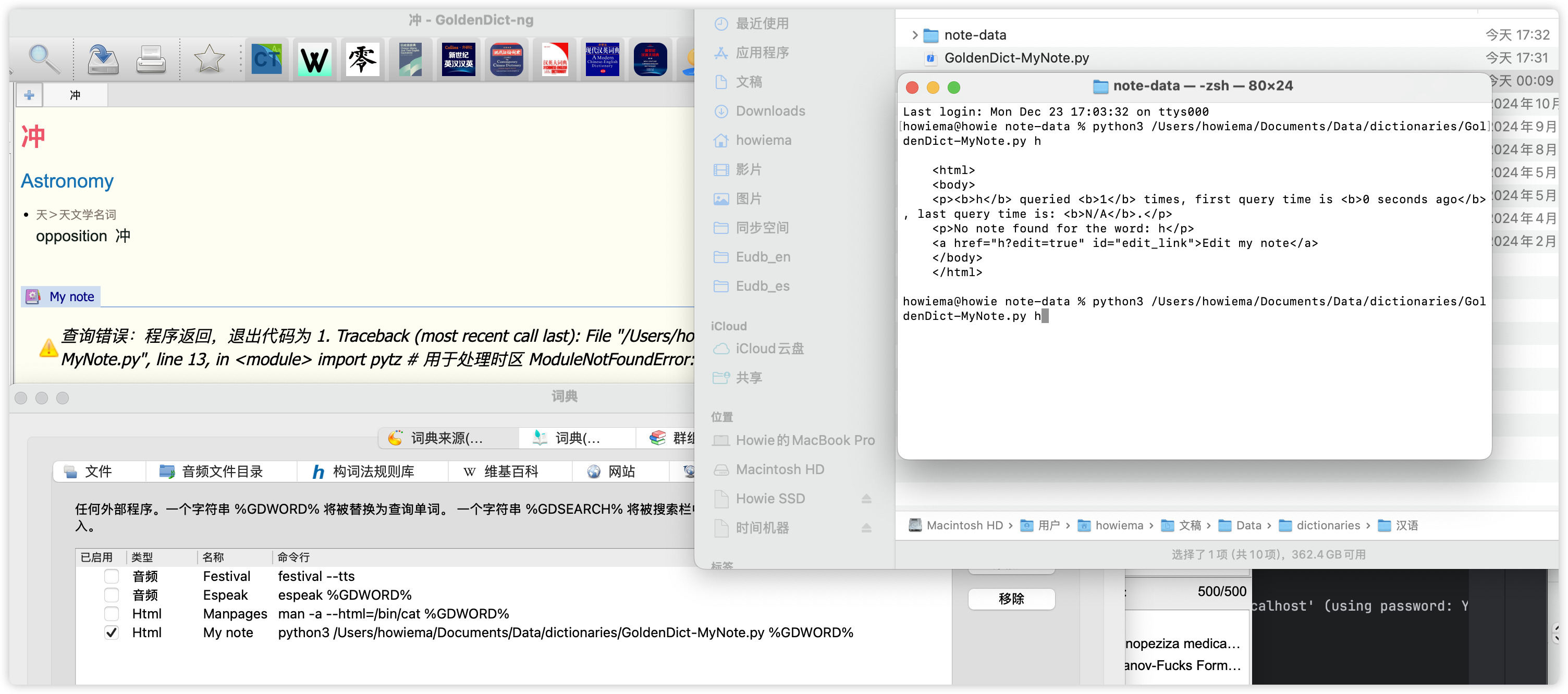Toggle the black W dictionary icon
The width and height of the screenshot is (1568, 694).
314,59
